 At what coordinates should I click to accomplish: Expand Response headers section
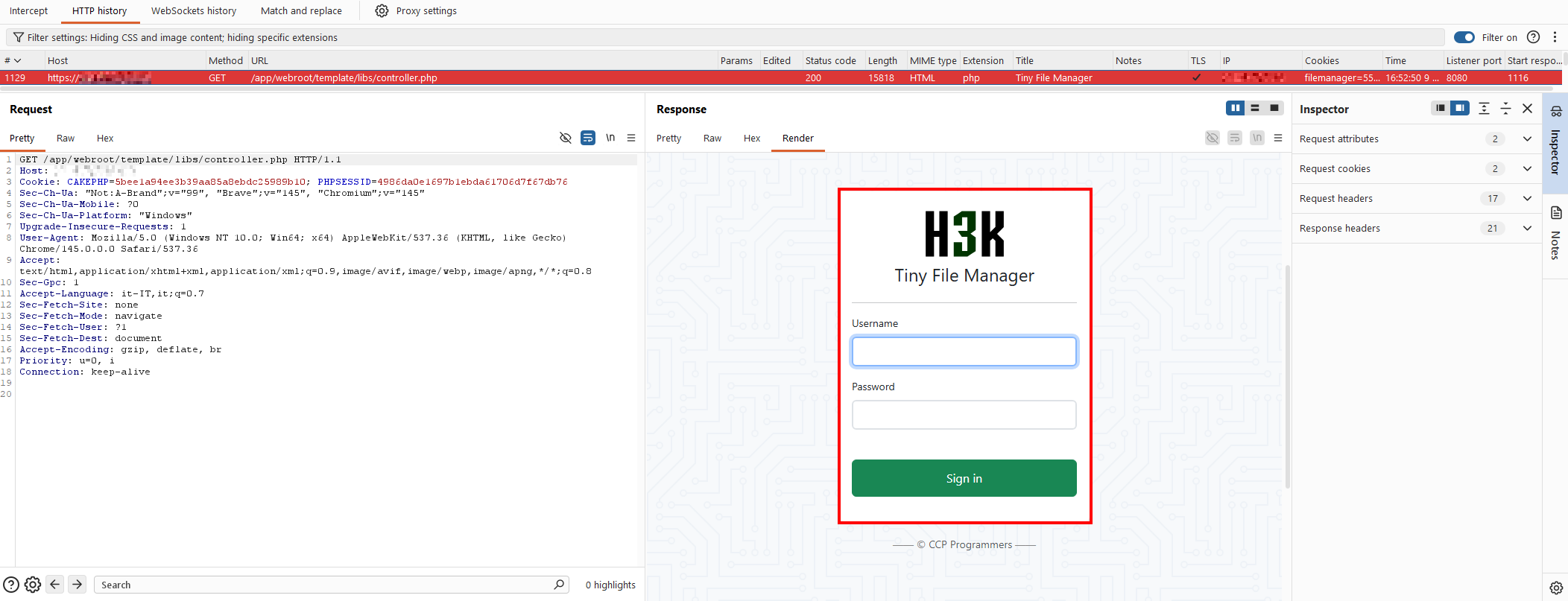(x=1527, y=228)
